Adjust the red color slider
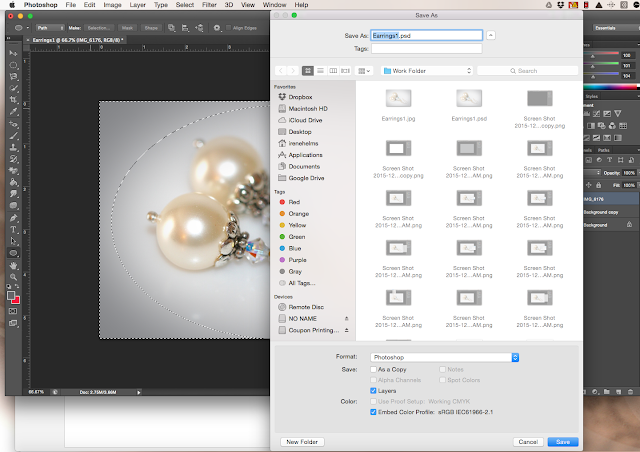The width and height of the screenshot is (640, 452). coord(593,55)
